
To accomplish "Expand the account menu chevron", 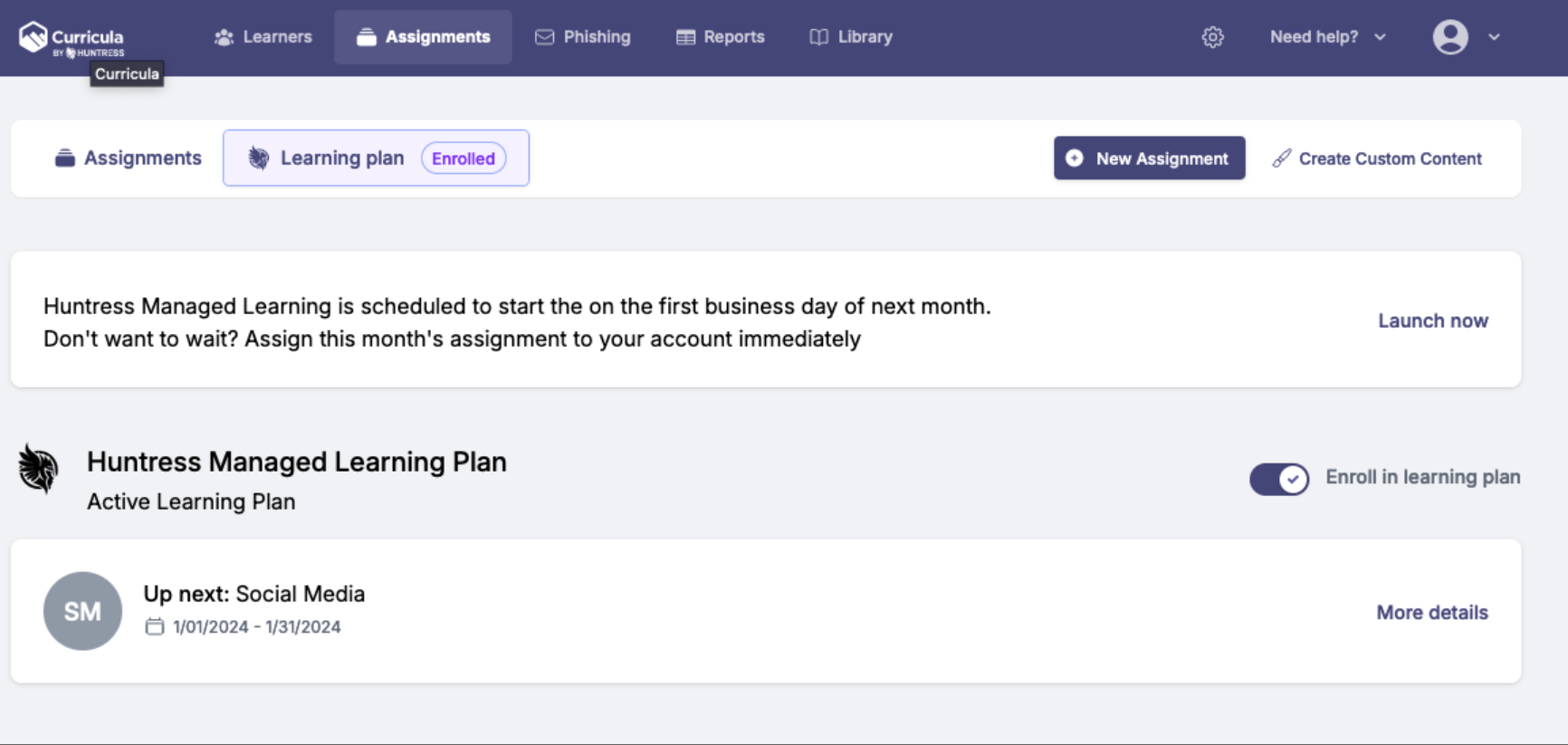I will click(x=1494, y=37).
